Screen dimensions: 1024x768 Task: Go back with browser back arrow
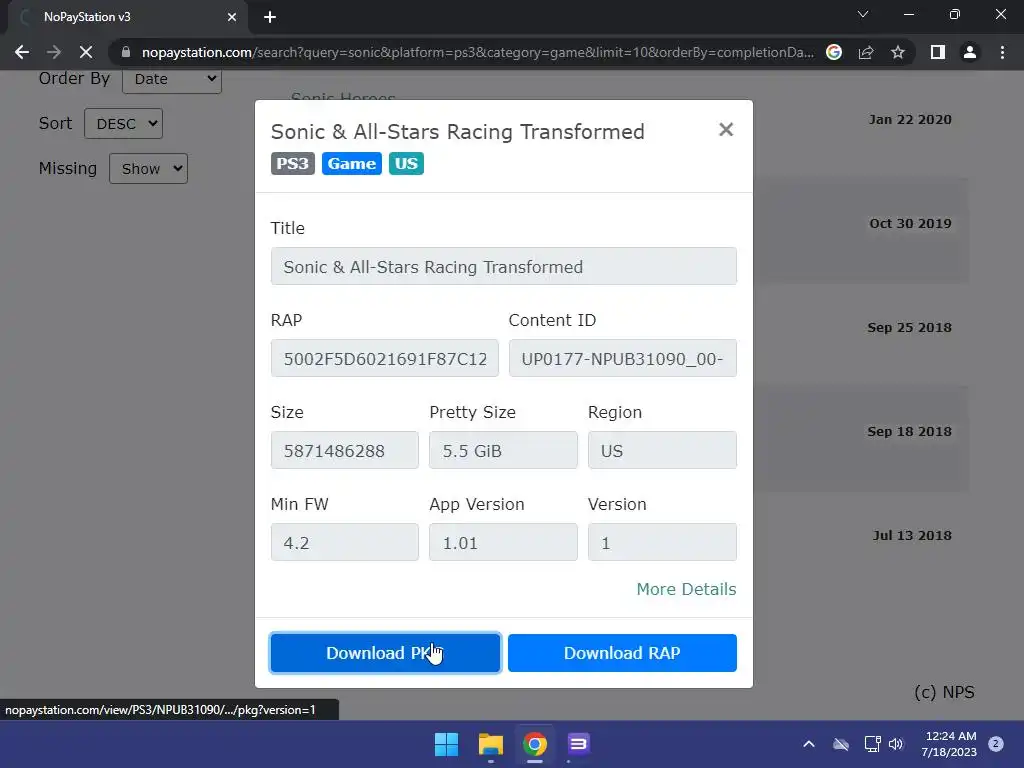tap(22, 52)
